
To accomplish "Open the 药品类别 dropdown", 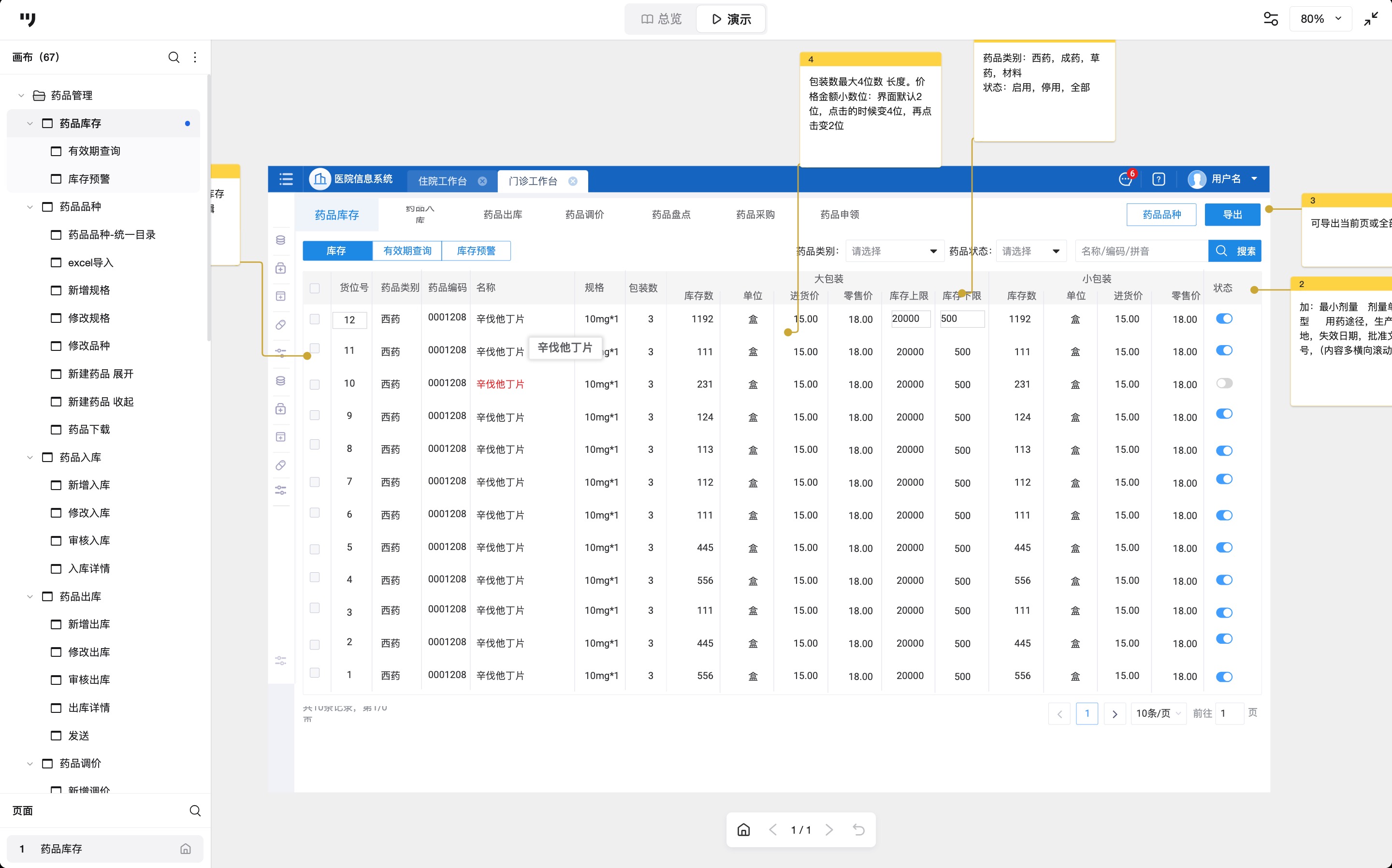I will [894, 251].
